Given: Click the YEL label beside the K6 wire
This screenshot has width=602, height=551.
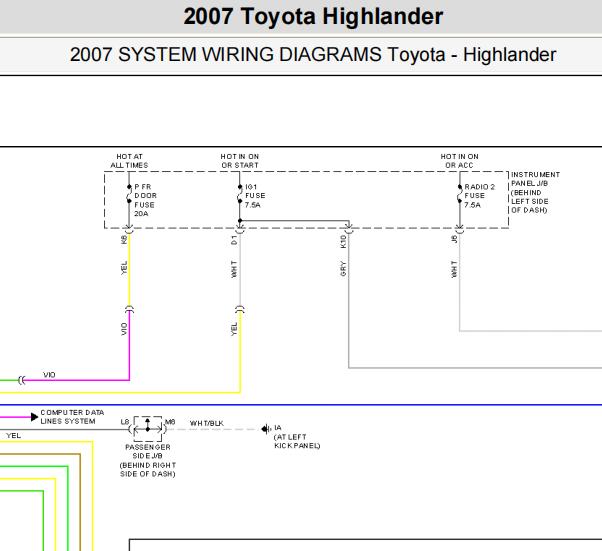Looking at the screenshot, I should click(124, 268).
